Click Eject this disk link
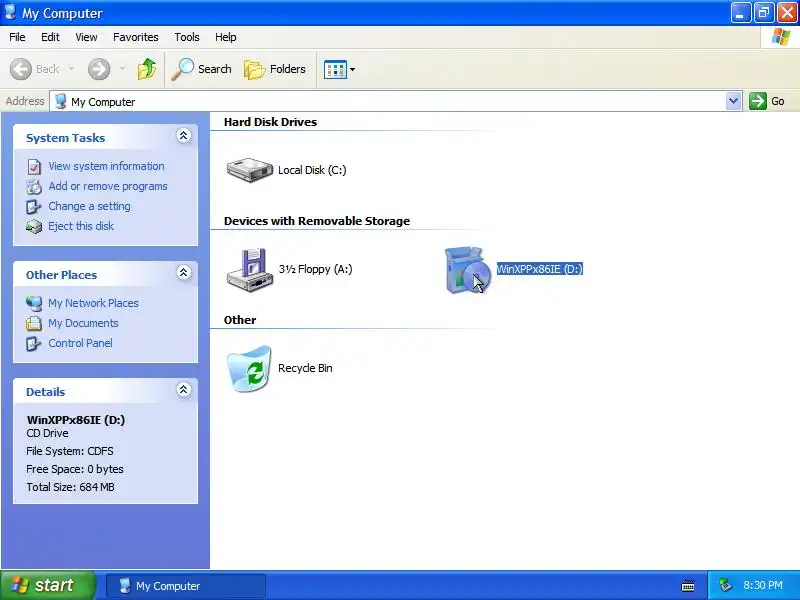 tap(81, 226)
